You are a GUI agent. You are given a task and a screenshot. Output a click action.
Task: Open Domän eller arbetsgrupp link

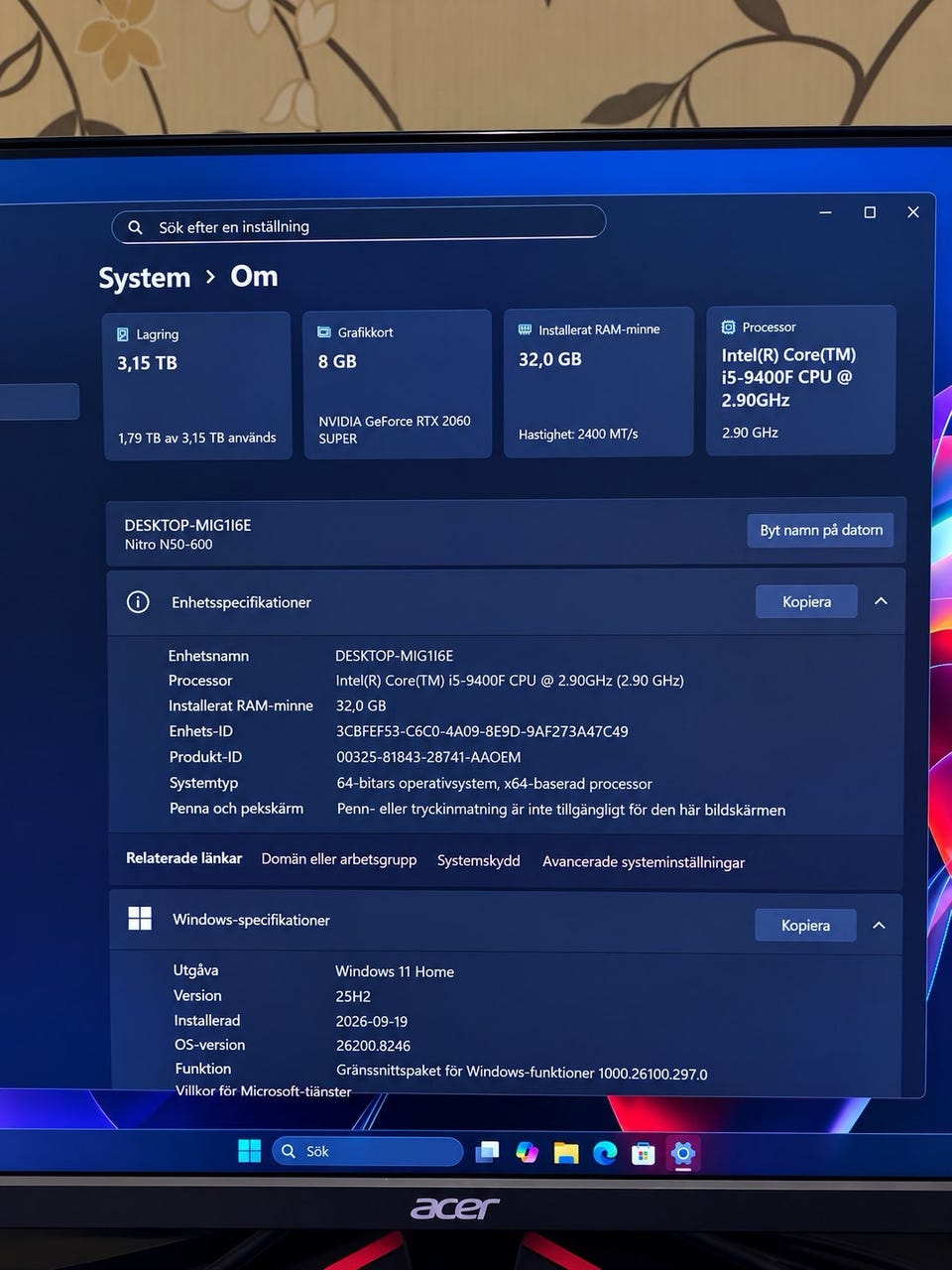tap(339, 859)
